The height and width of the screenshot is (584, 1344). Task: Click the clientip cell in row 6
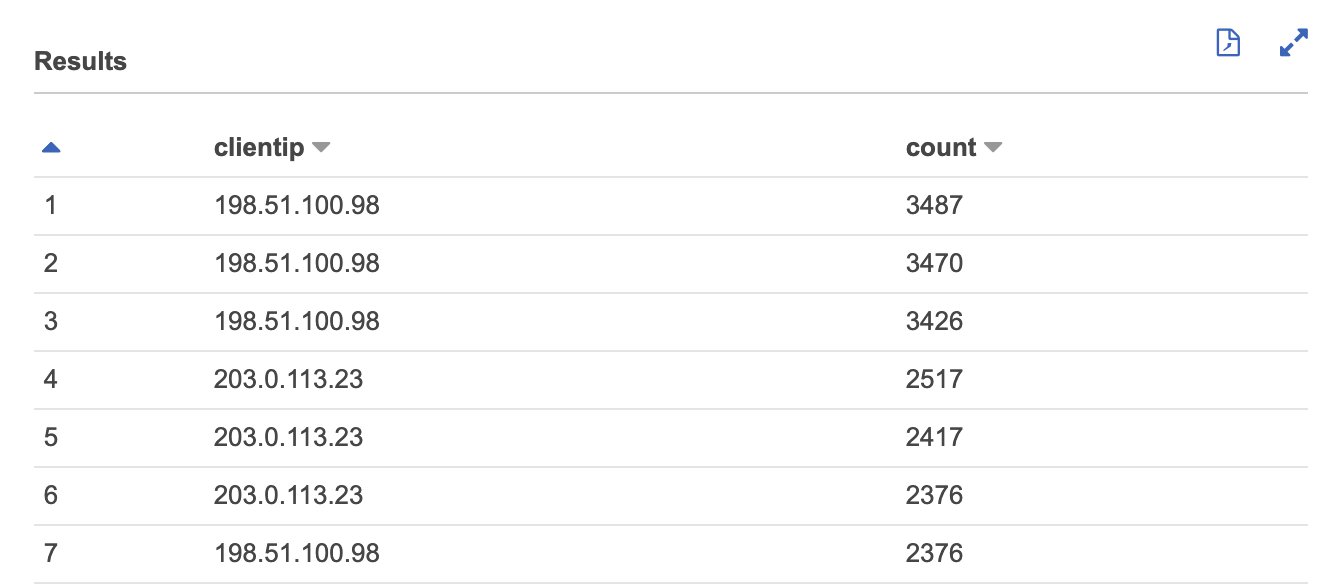point(288,496)
